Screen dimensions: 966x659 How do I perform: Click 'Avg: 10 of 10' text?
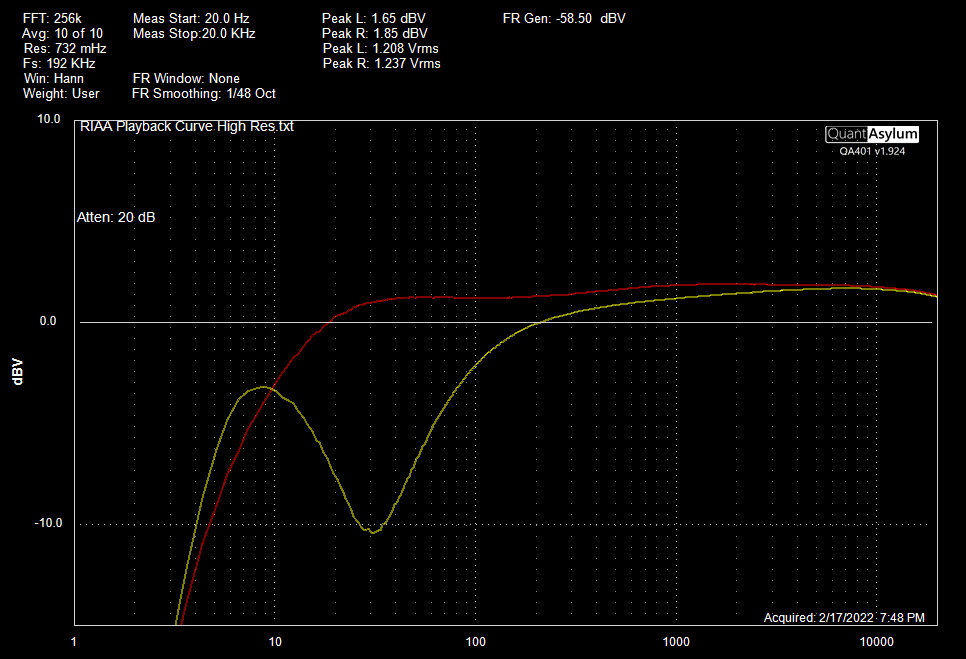pyautogui.click(x=62, y=33)
